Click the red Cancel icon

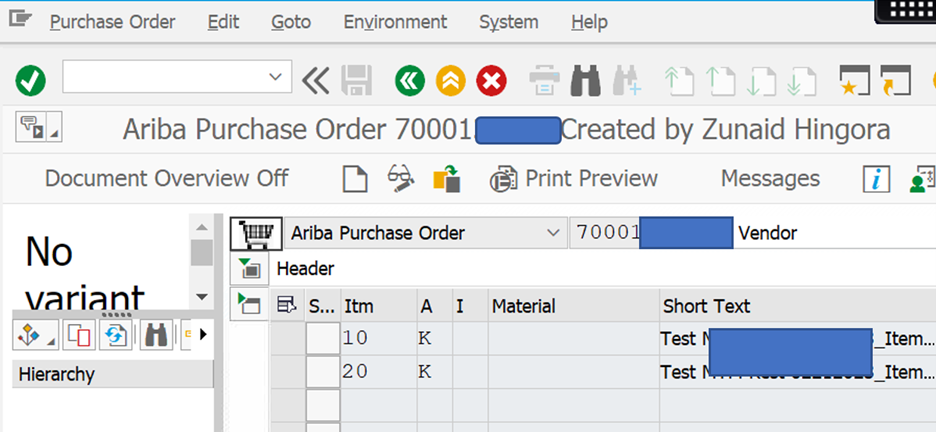(491, 80)
